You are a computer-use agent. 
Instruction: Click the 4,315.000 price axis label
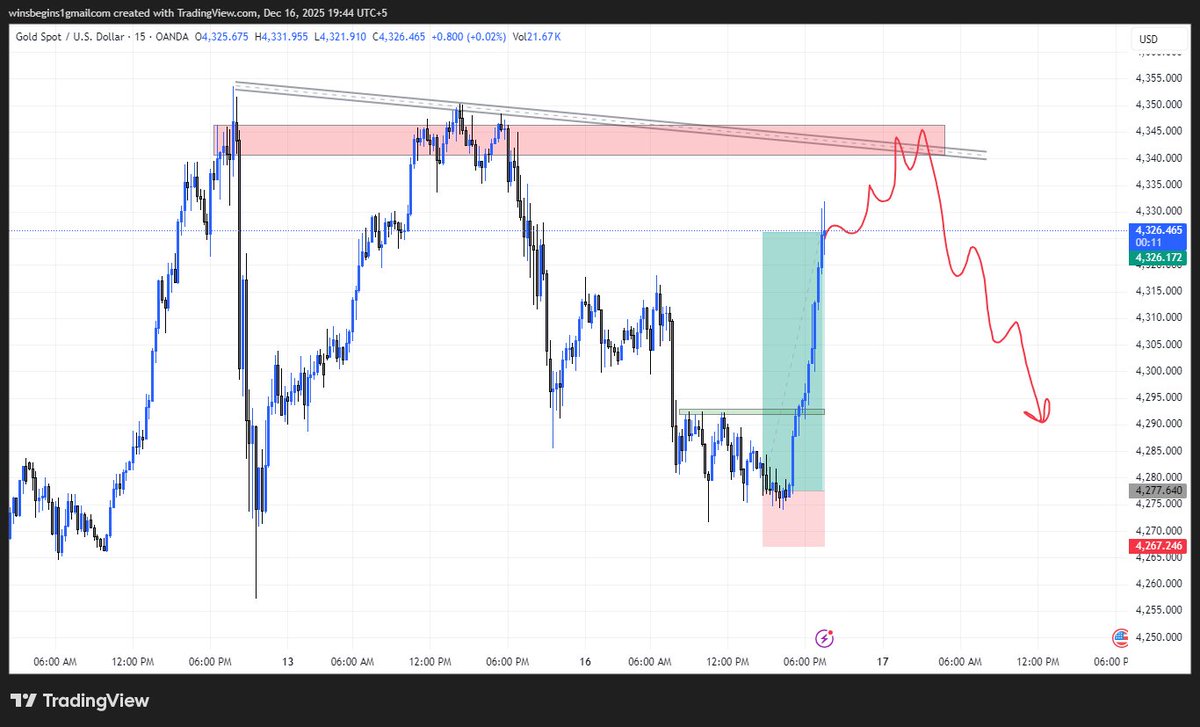click(x=1160, y=291)
